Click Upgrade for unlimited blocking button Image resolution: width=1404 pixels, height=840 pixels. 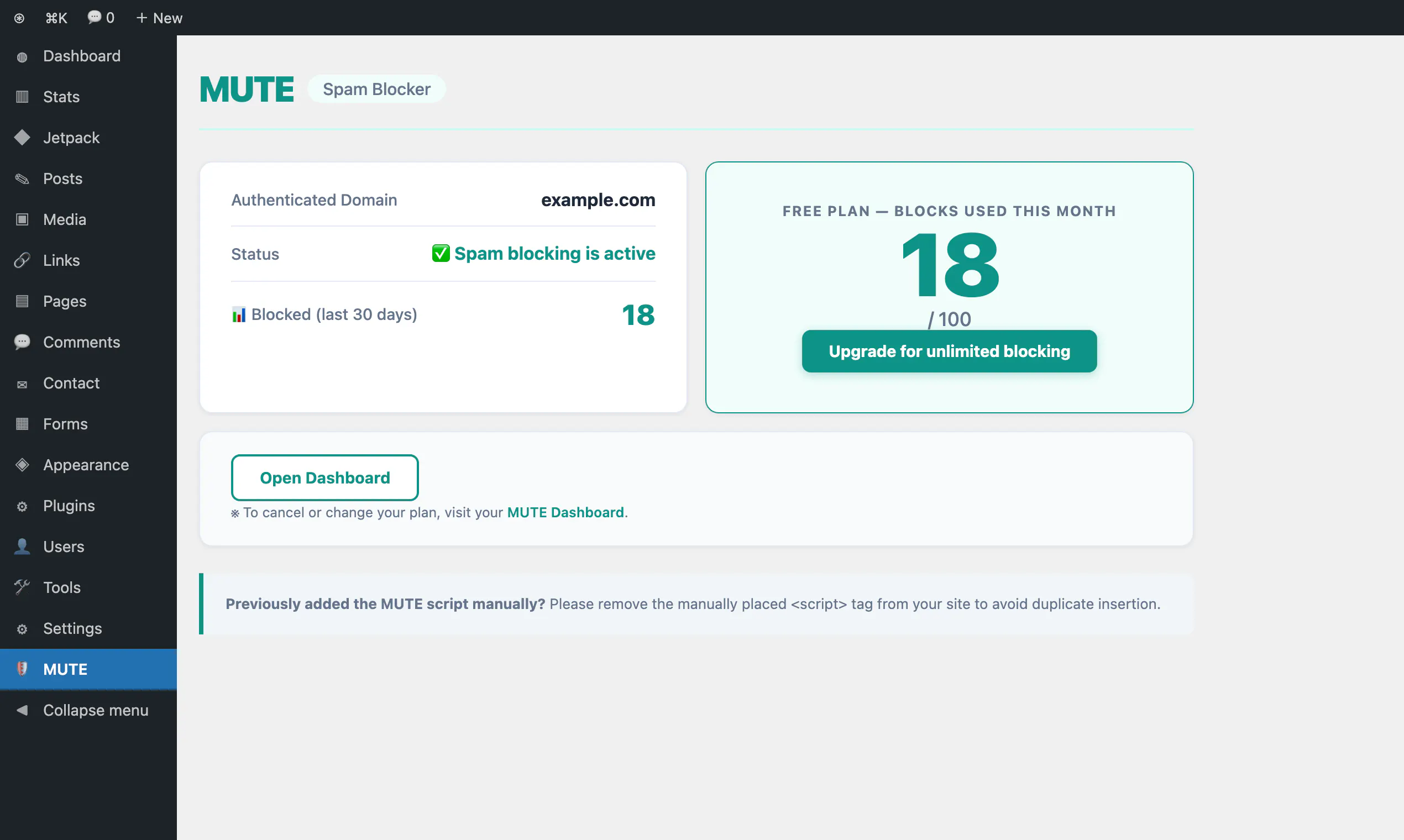950,351
